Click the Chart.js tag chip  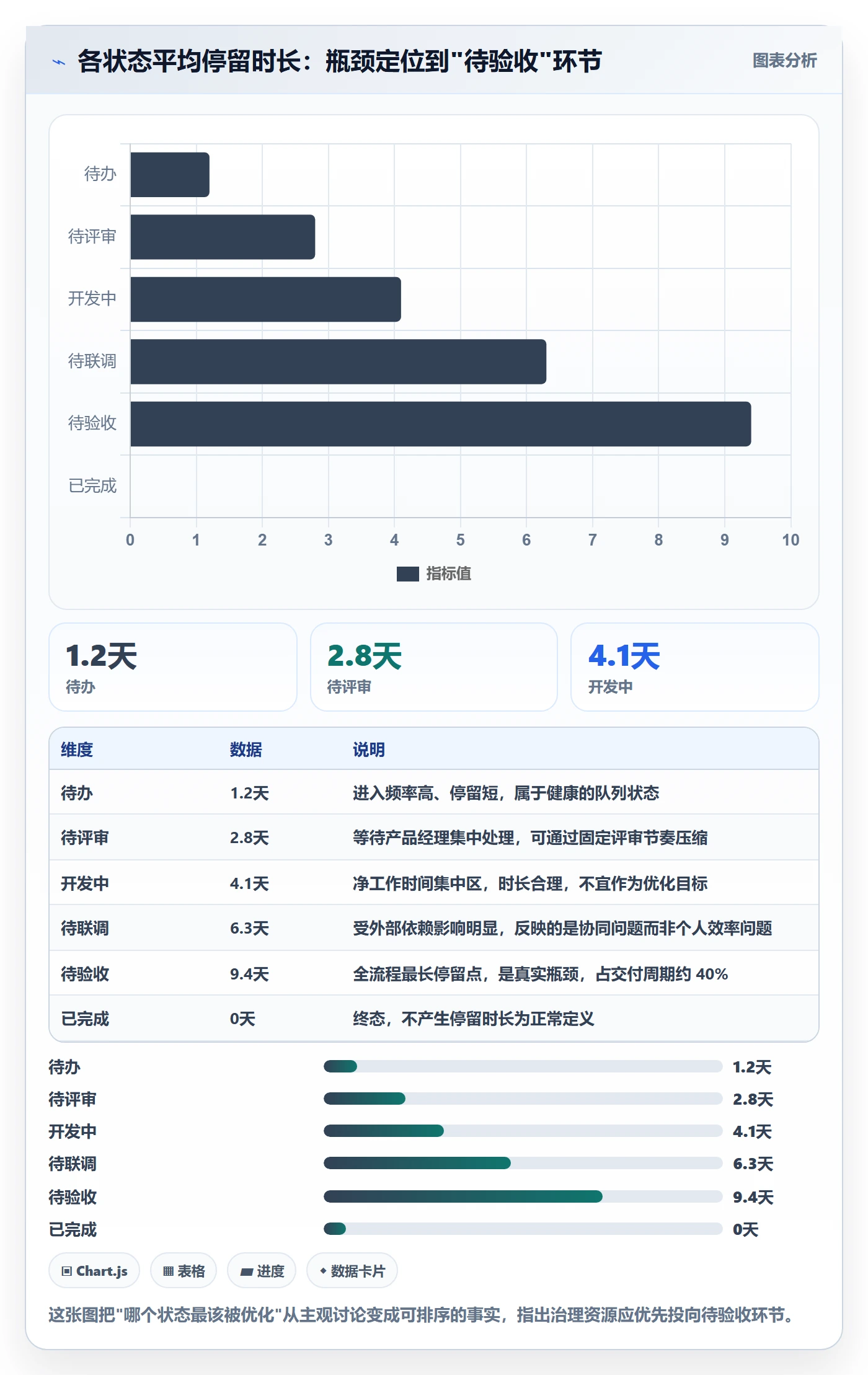tap(94, 1271)
